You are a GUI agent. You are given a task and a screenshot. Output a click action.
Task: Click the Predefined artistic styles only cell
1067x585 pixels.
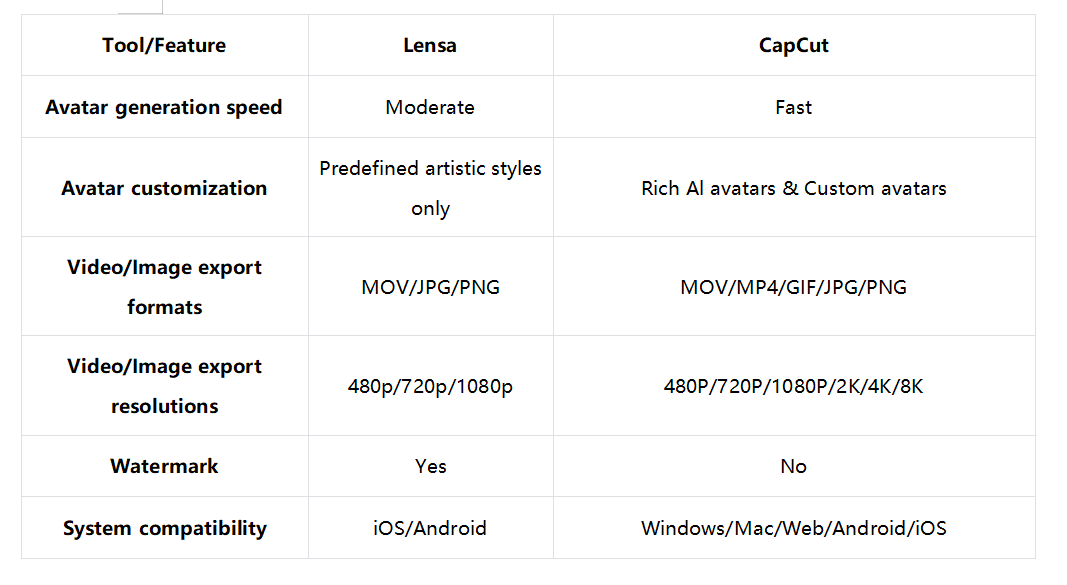(x=430, y=188)
